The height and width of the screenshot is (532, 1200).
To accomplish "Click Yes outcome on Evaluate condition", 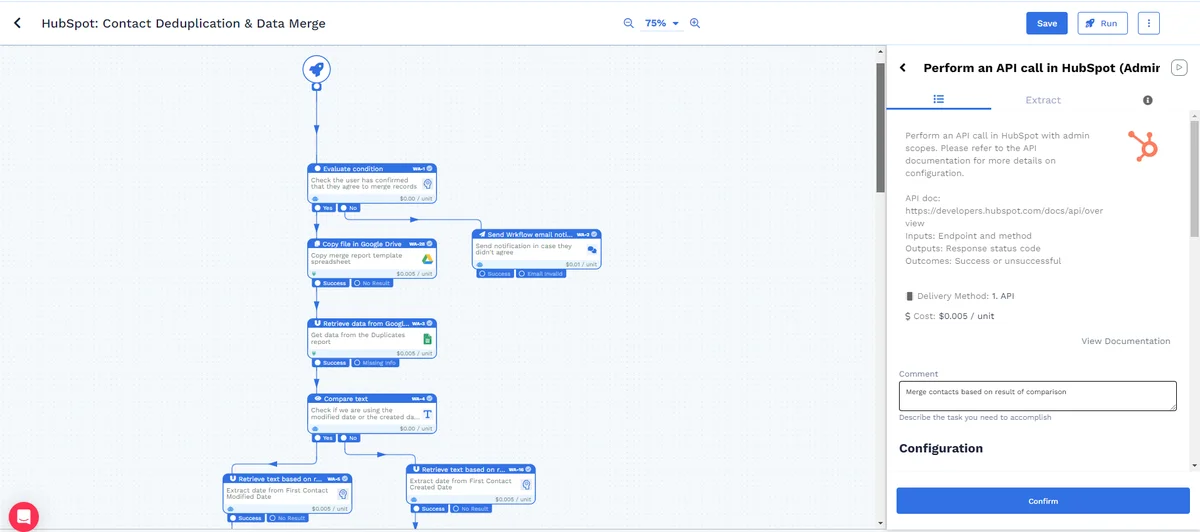I will point(324,208).
